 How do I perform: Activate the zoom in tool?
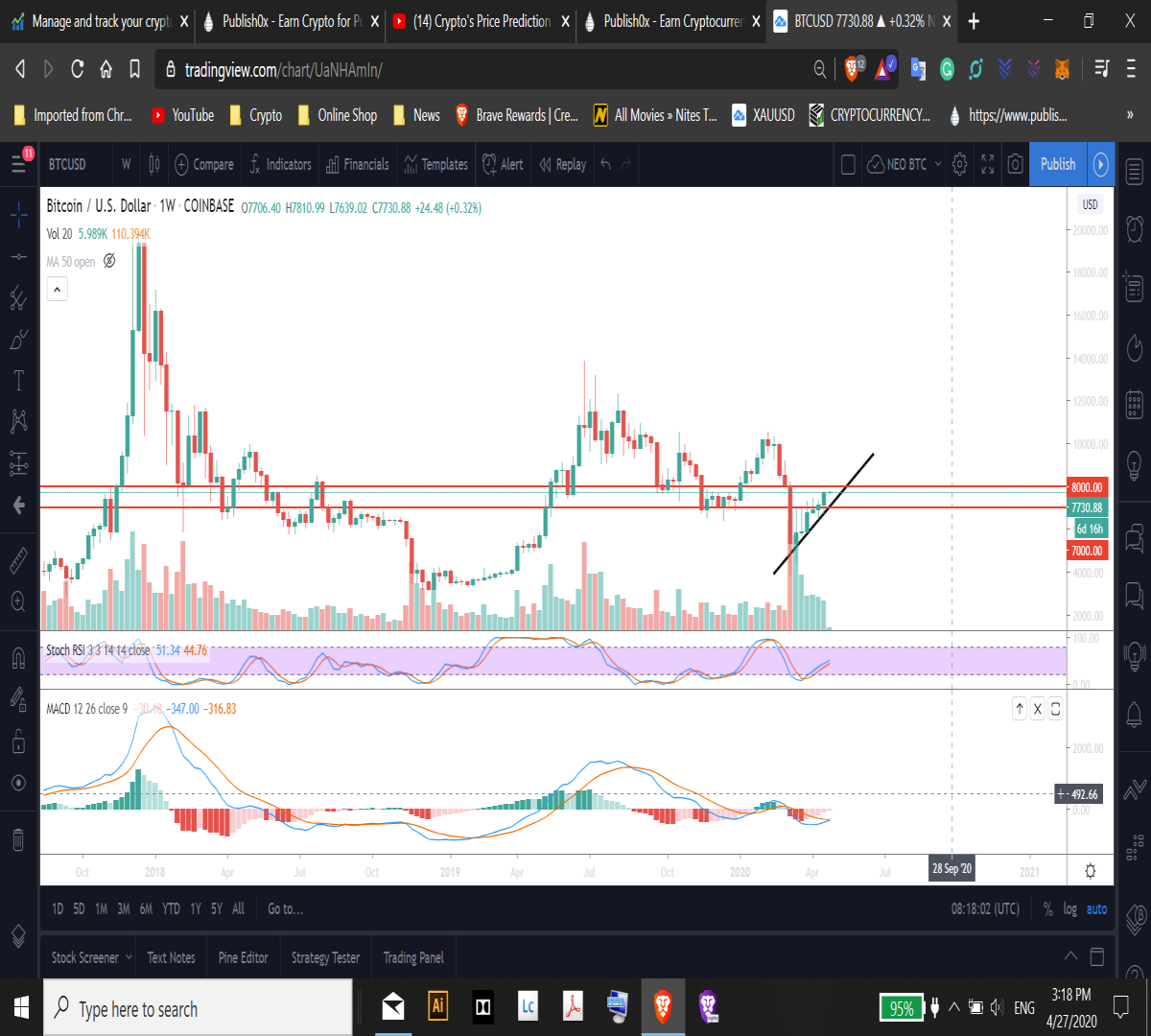[x=18, y=601]
